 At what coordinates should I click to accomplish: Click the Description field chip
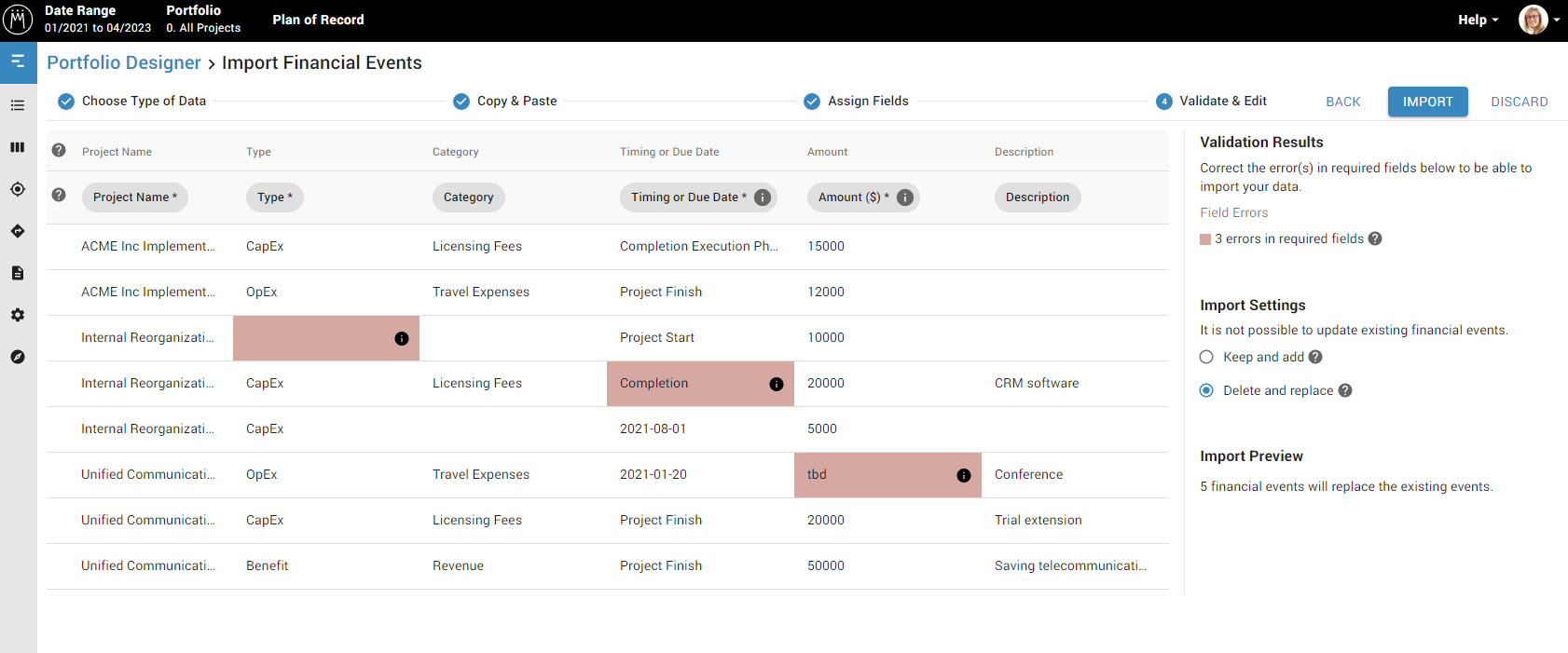[1038, 197]
